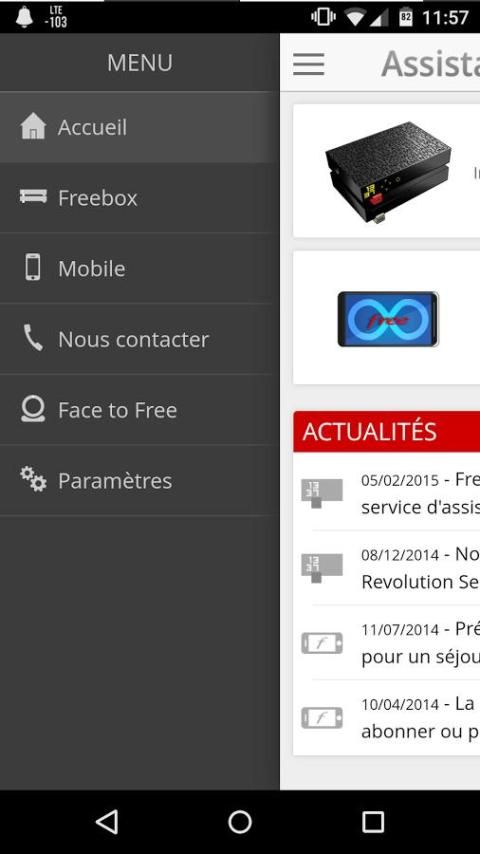
Task: Tap the Nous contacter handset icon
Action: 33,338
